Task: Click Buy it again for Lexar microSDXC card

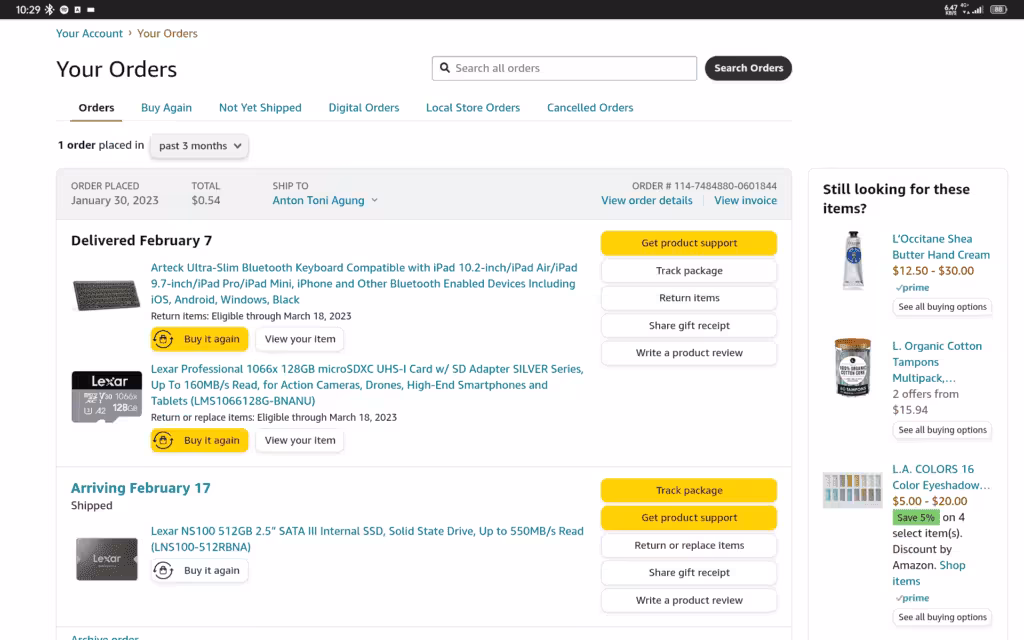Action: click(200, 440)
